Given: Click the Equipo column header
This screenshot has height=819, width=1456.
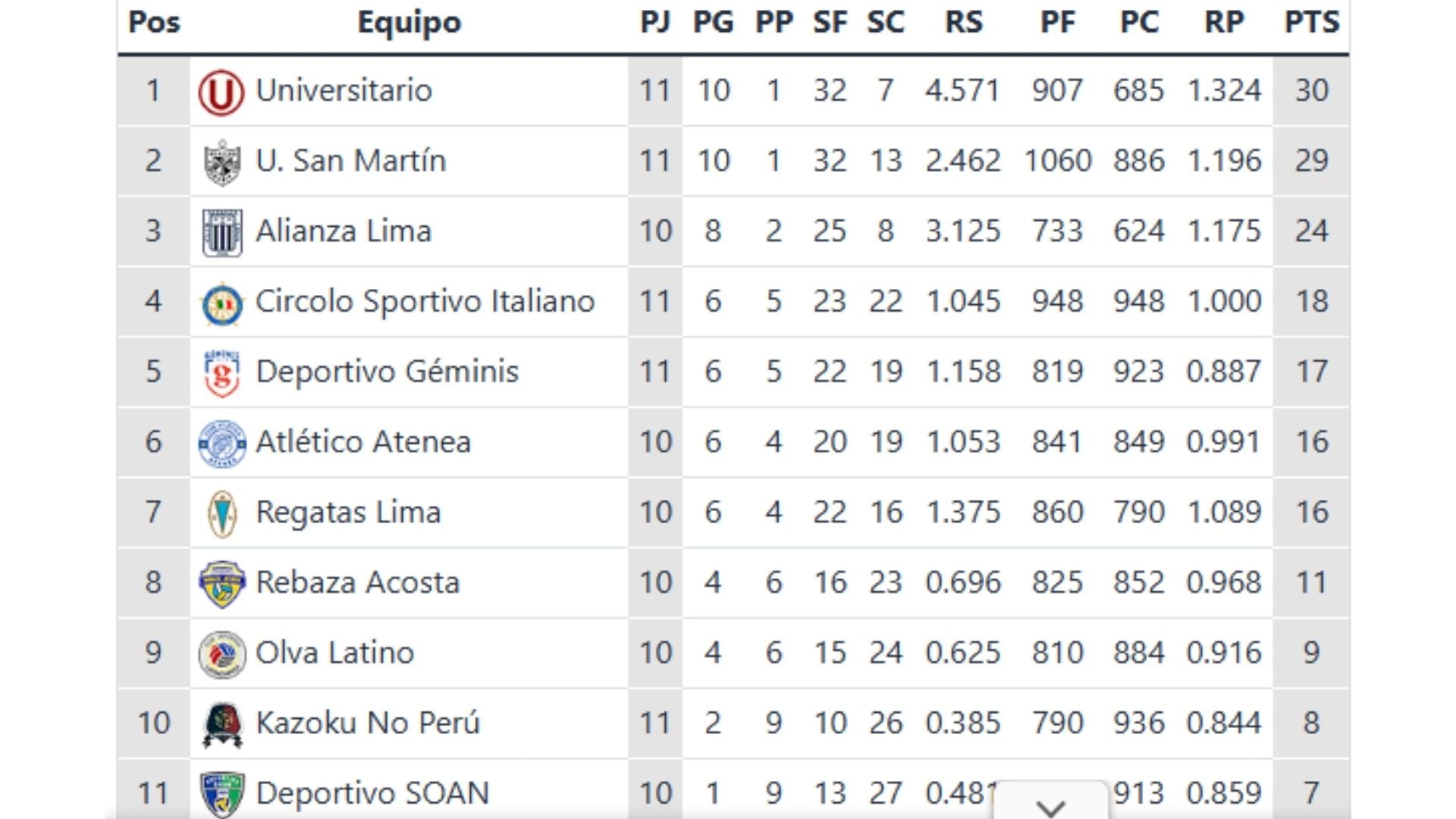Looking at the screenshot, I should point(409,23).
